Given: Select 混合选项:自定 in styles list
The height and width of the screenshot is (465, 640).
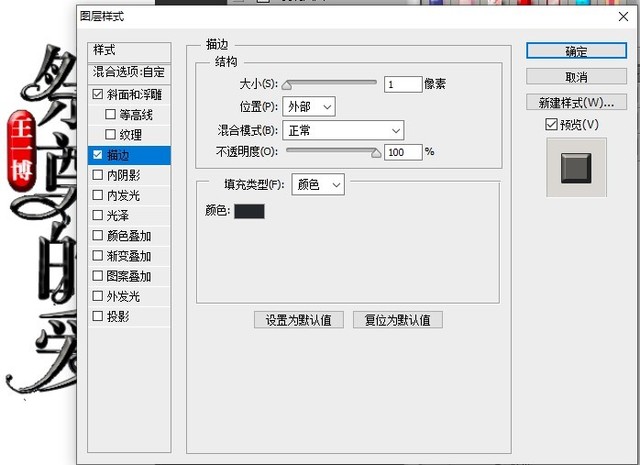Looking at the screenshot, I should pos(129,72).
